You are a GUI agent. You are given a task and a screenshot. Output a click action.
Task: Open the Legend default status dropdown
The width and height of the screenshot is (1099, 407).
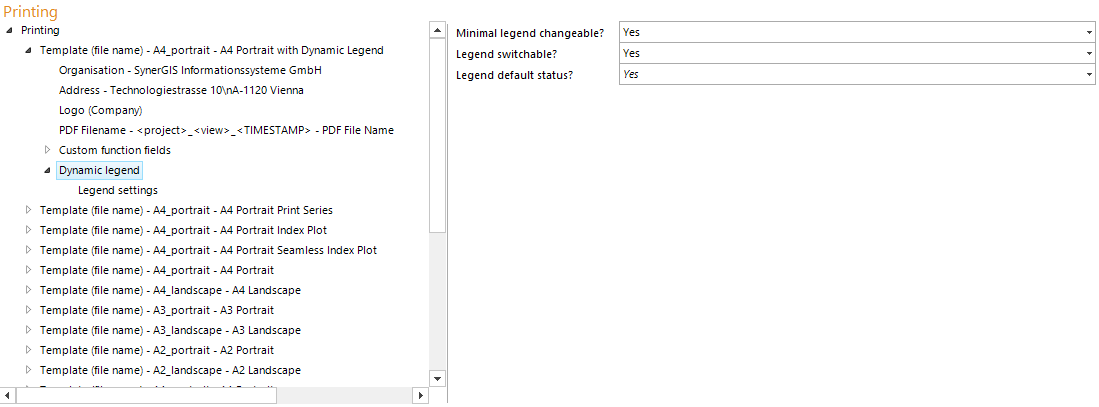(x=1089, y=75)
